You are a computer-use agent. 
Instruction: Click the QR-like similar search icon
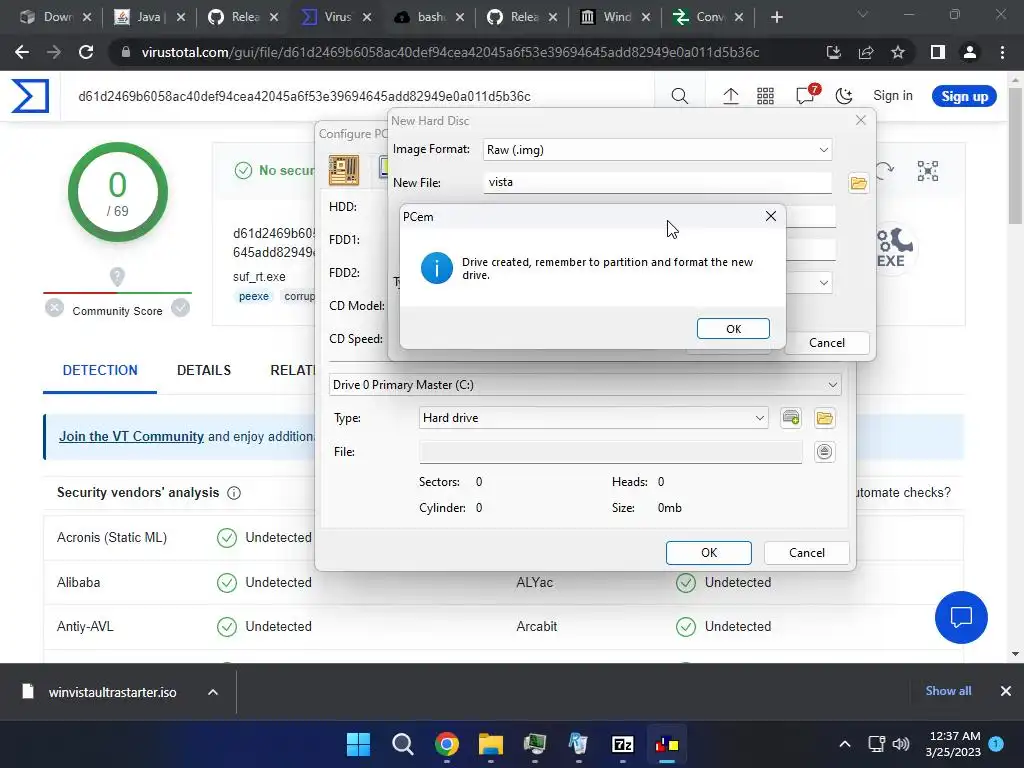(927, 171)
